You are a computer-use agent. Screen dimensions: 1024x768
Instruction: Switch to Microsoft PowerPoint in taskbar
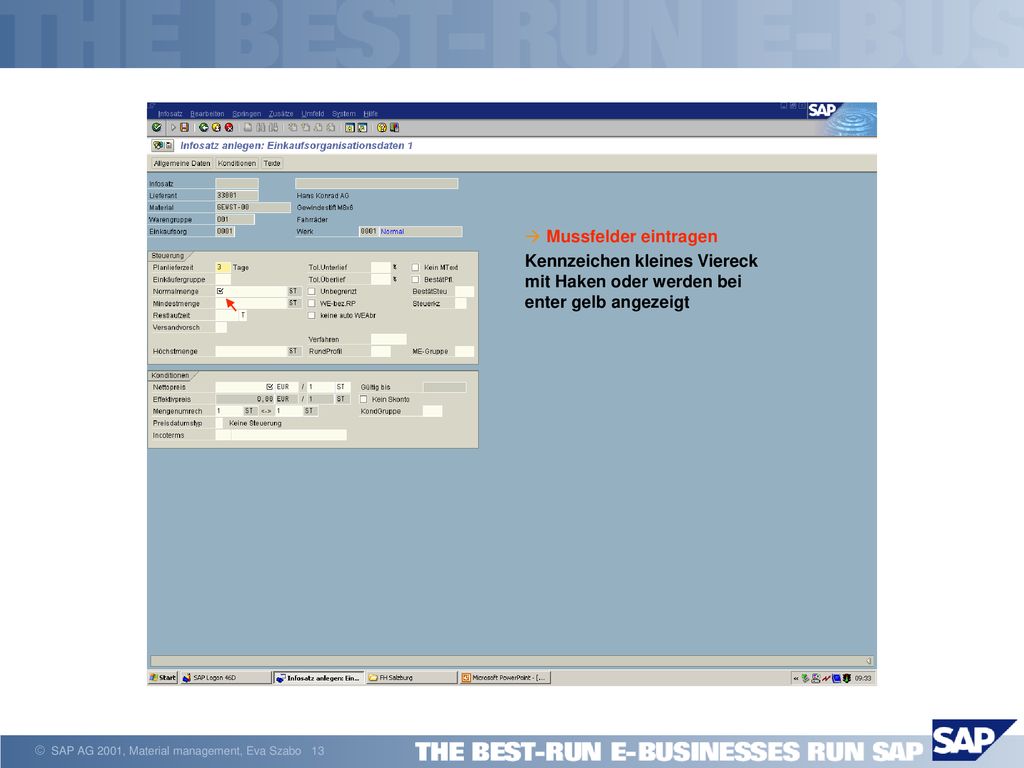[505, 678]
